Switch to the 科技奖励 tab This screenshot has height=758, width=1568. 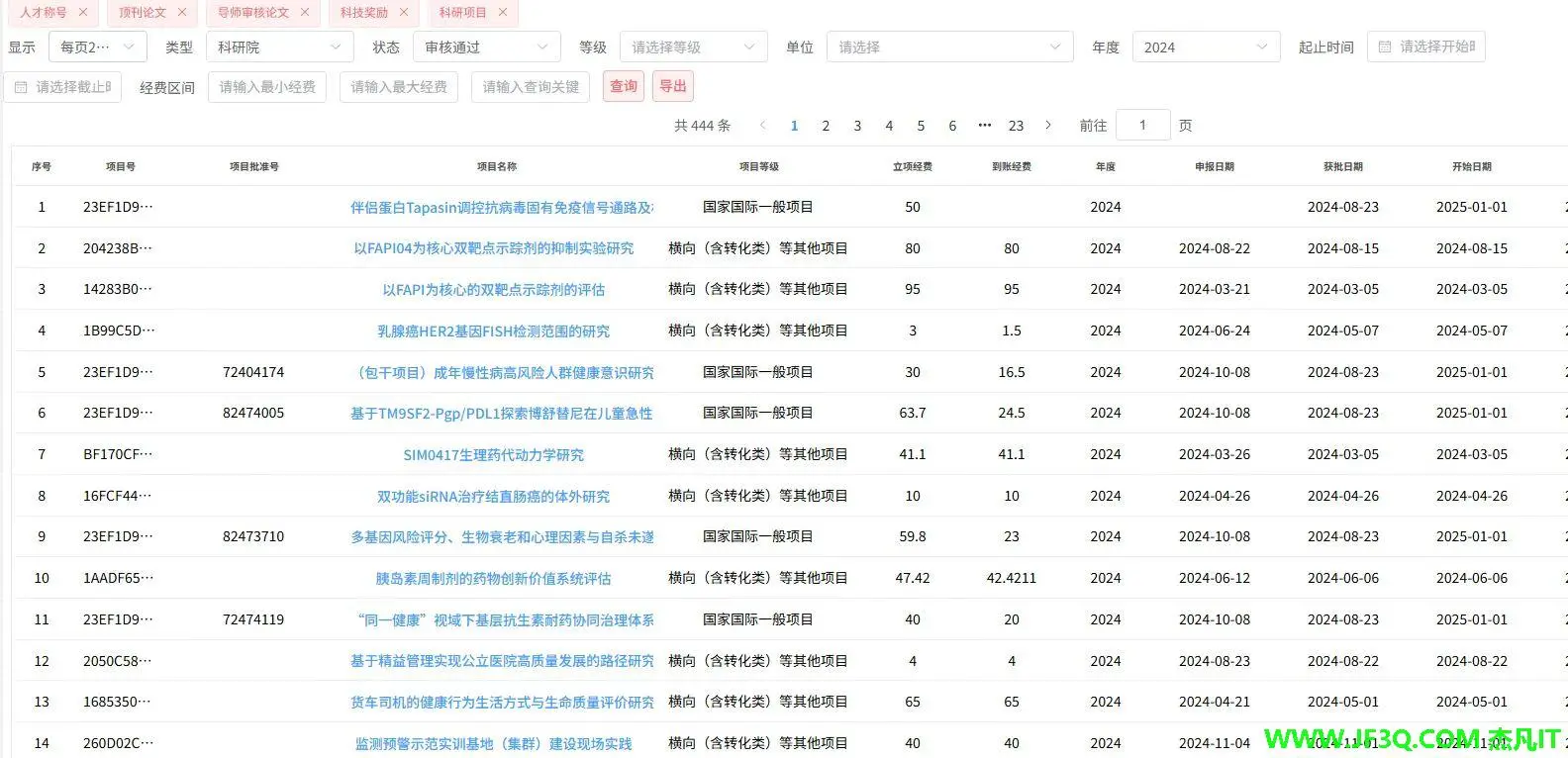[x=364, y=12]
